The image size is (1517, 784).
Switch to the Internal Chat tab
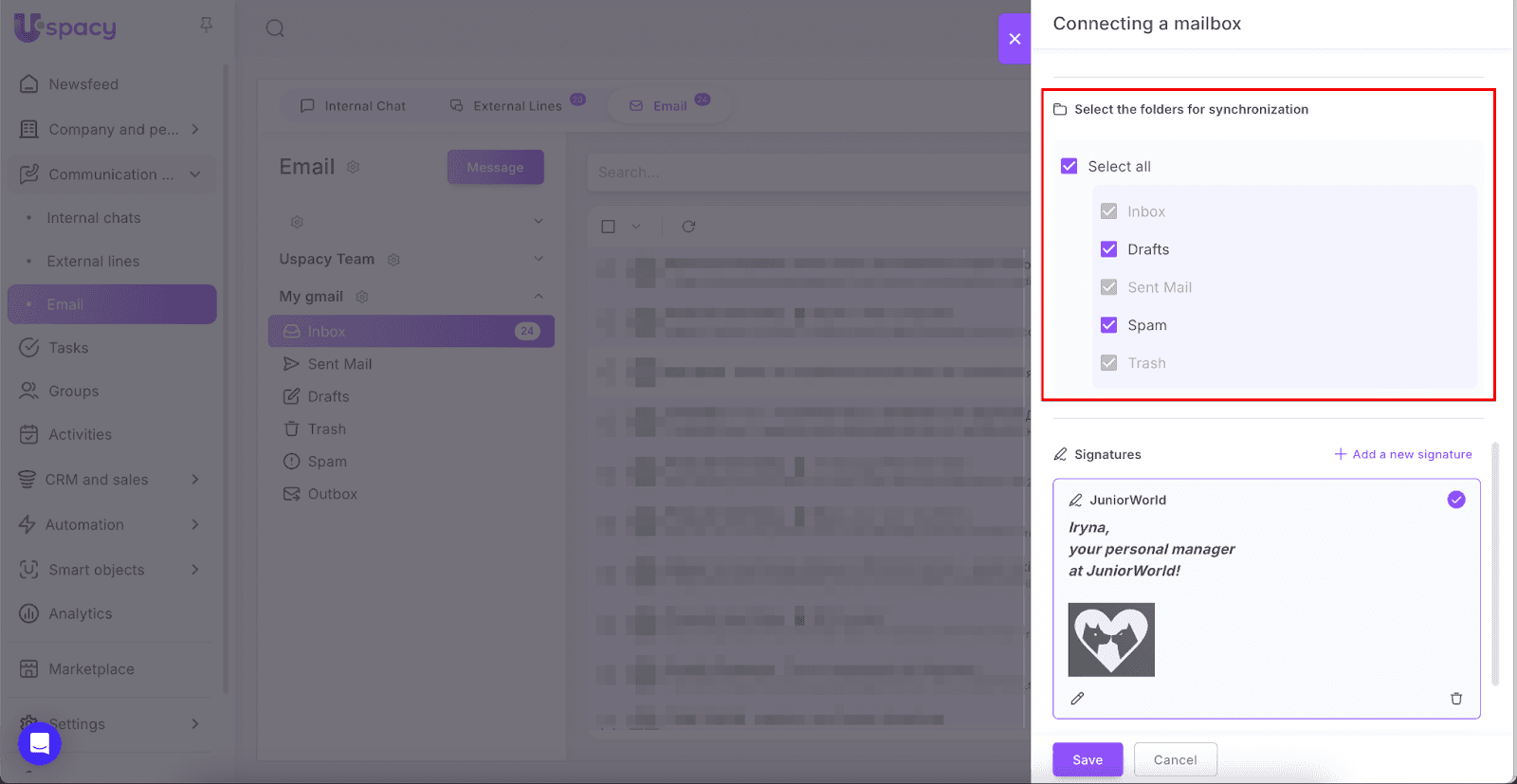pyautogui.click(x=353, y=106)
